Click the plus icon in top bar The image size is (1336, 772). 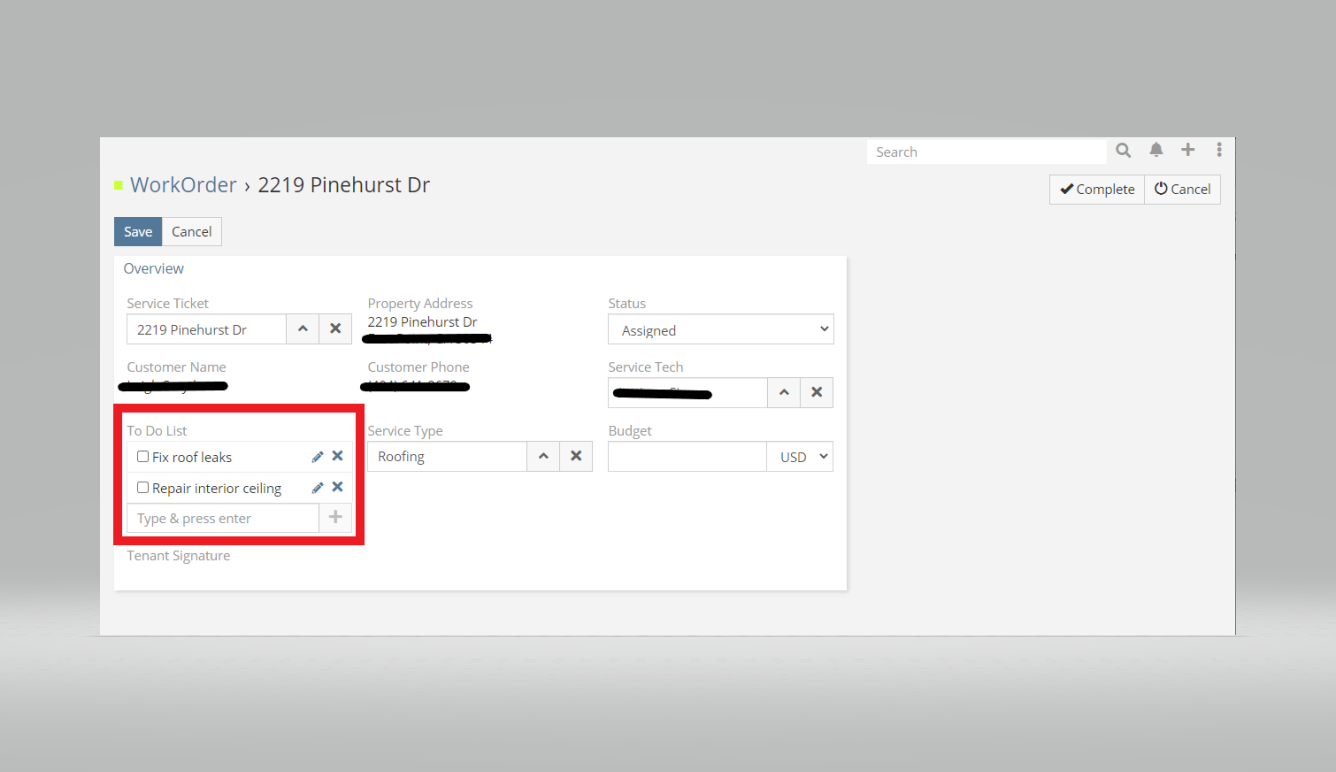pyautogui.click(x=1188, y=150)
